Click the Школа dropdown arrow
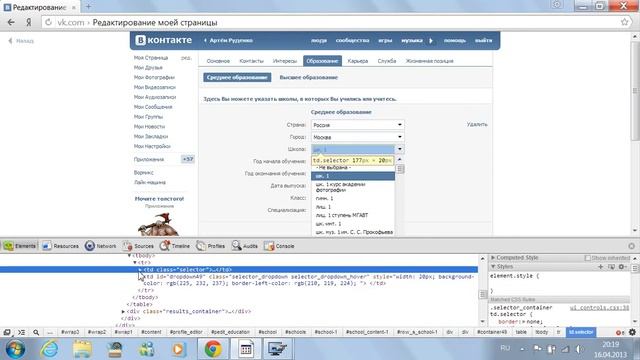The width and height of the screenshot is (640, 360). 400,149
